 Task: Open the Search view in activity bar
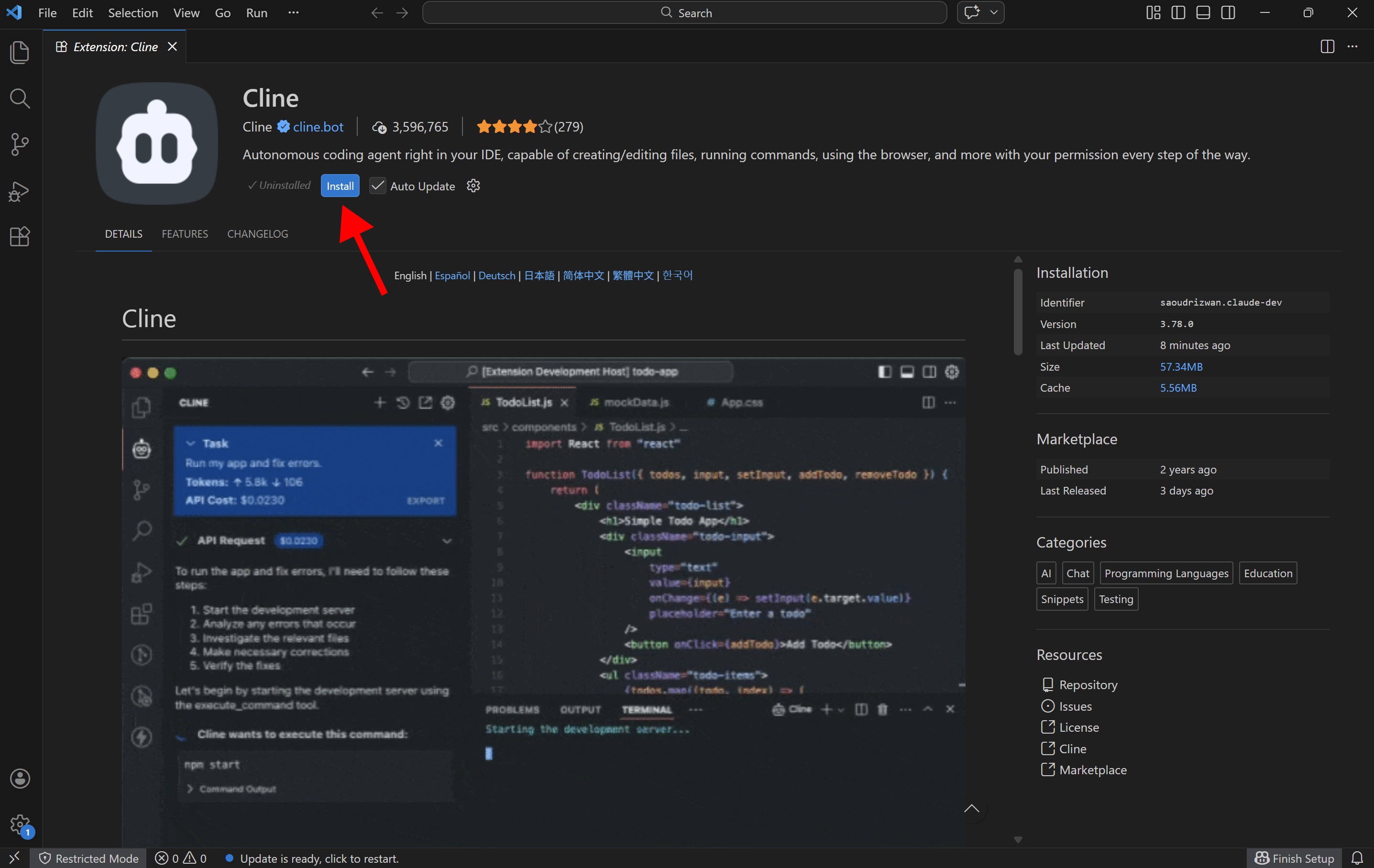[x=20, y=98]
